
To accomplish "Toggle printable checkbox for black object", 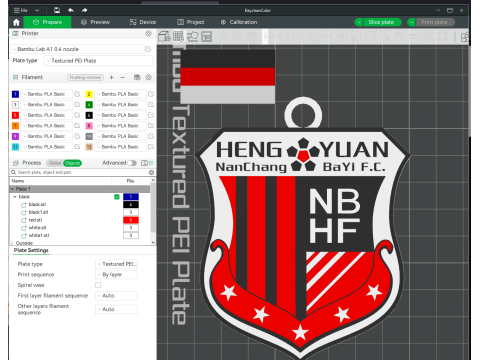I will pos(117,197).
